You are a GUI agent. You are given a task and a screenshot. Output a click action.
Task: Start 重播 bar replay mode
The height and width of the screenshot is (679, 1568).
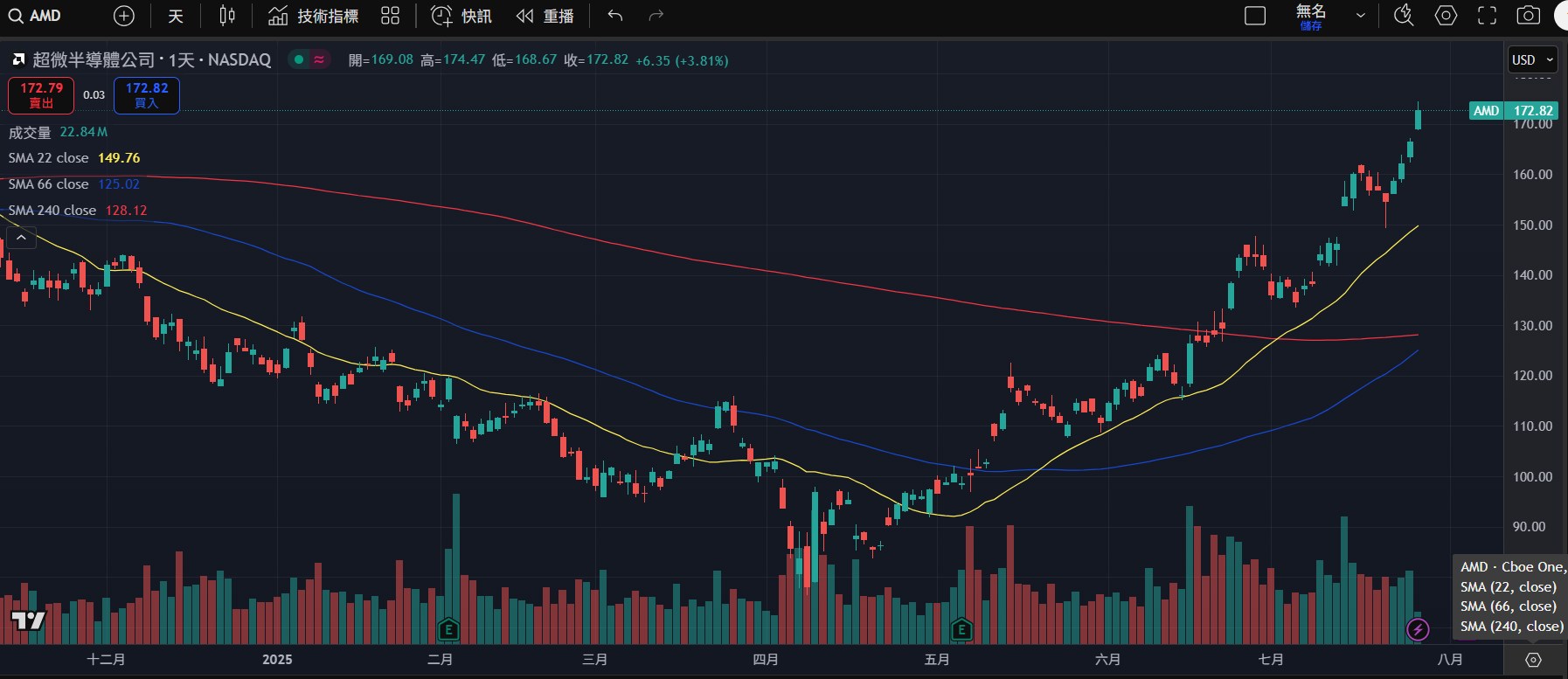point(545,16)
